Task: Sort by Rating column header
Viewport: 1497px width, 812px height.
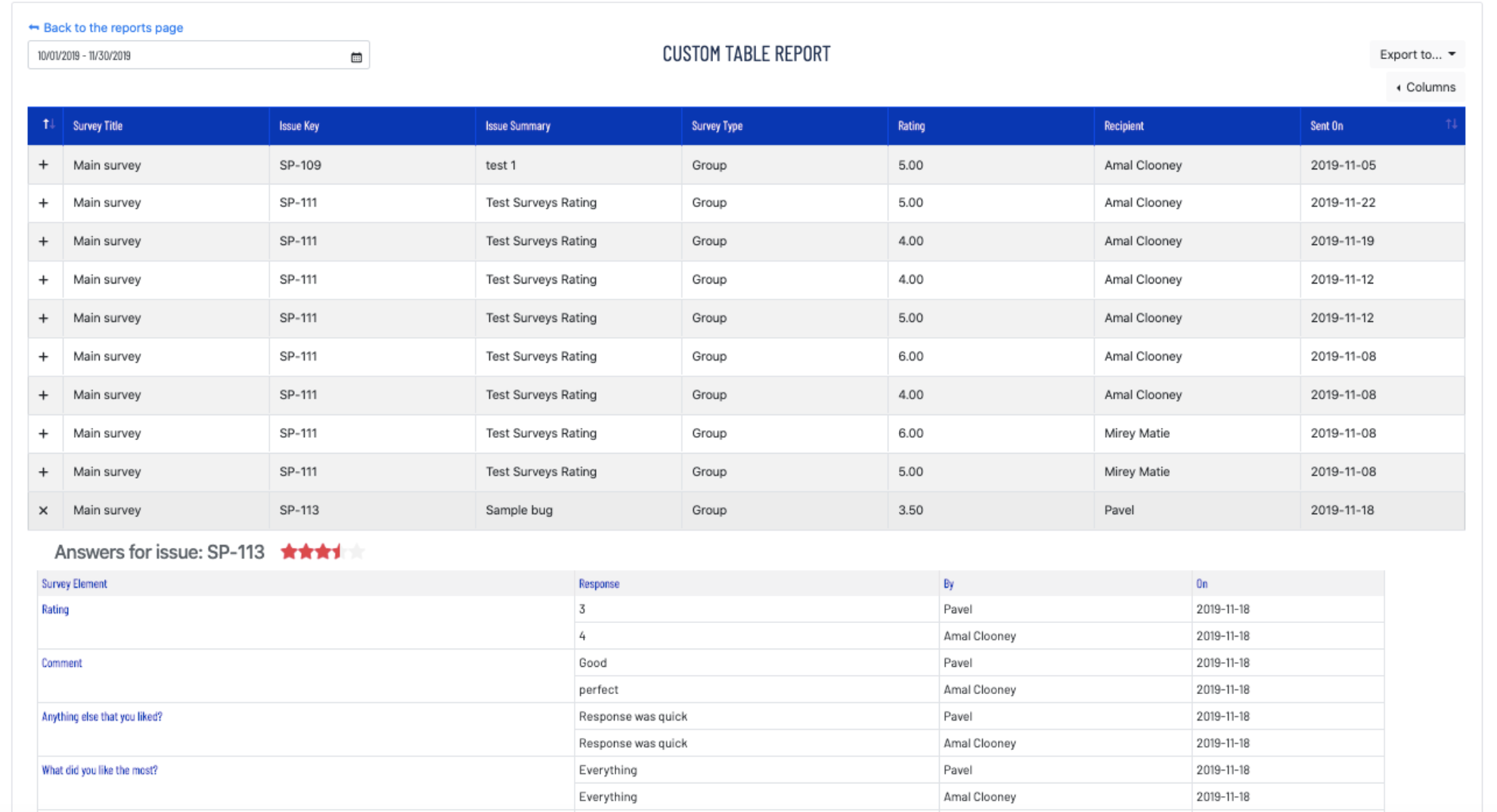Action: pyautogui.click(x=911, y=126)
